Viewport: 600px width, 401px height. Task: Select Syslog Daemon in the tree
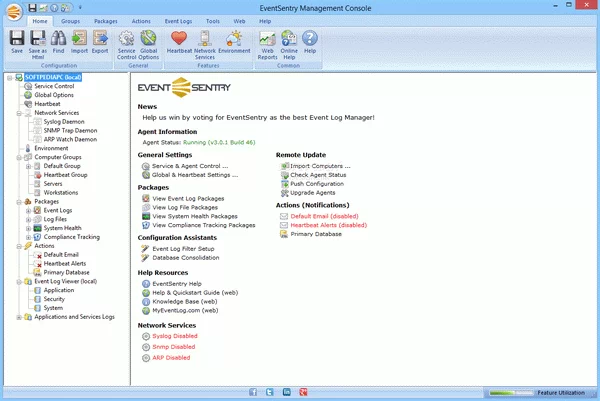(x=64, y=122)
